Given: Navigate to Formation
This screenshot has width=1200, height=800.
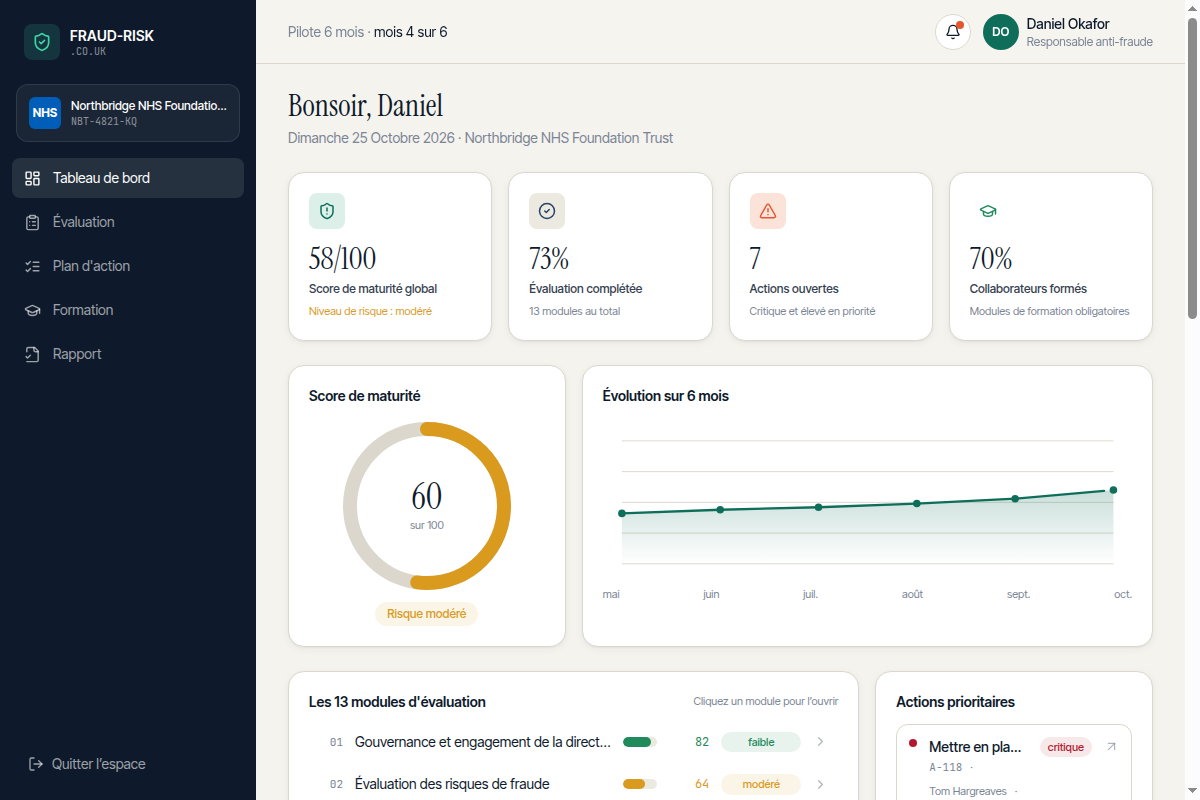Looking at the screenshot, I should [128, 310].
